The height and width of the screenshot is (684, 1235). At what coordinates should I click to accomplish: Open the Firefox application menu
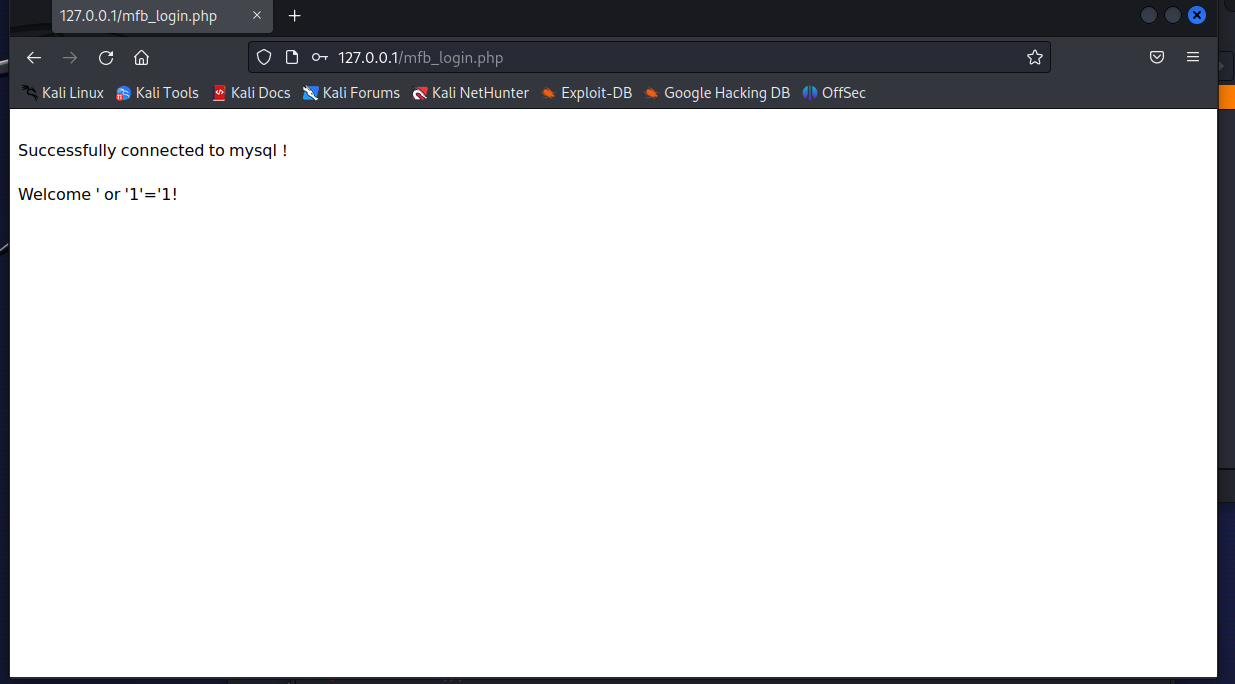[1193, 57]
